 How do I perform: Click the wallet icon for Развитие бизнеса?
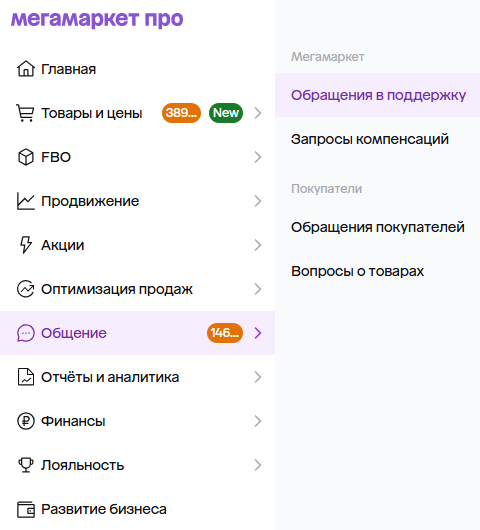[x=26, y=509]
